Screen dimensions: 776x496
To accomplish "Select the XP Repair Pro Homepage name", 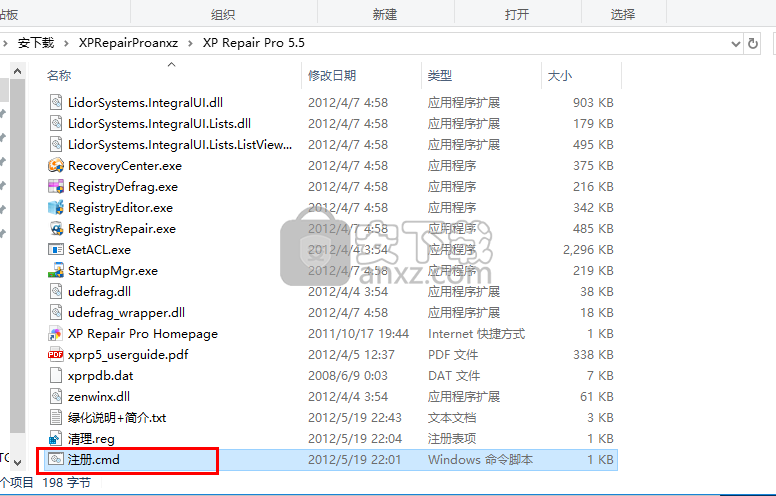I will tap(143, 334).
